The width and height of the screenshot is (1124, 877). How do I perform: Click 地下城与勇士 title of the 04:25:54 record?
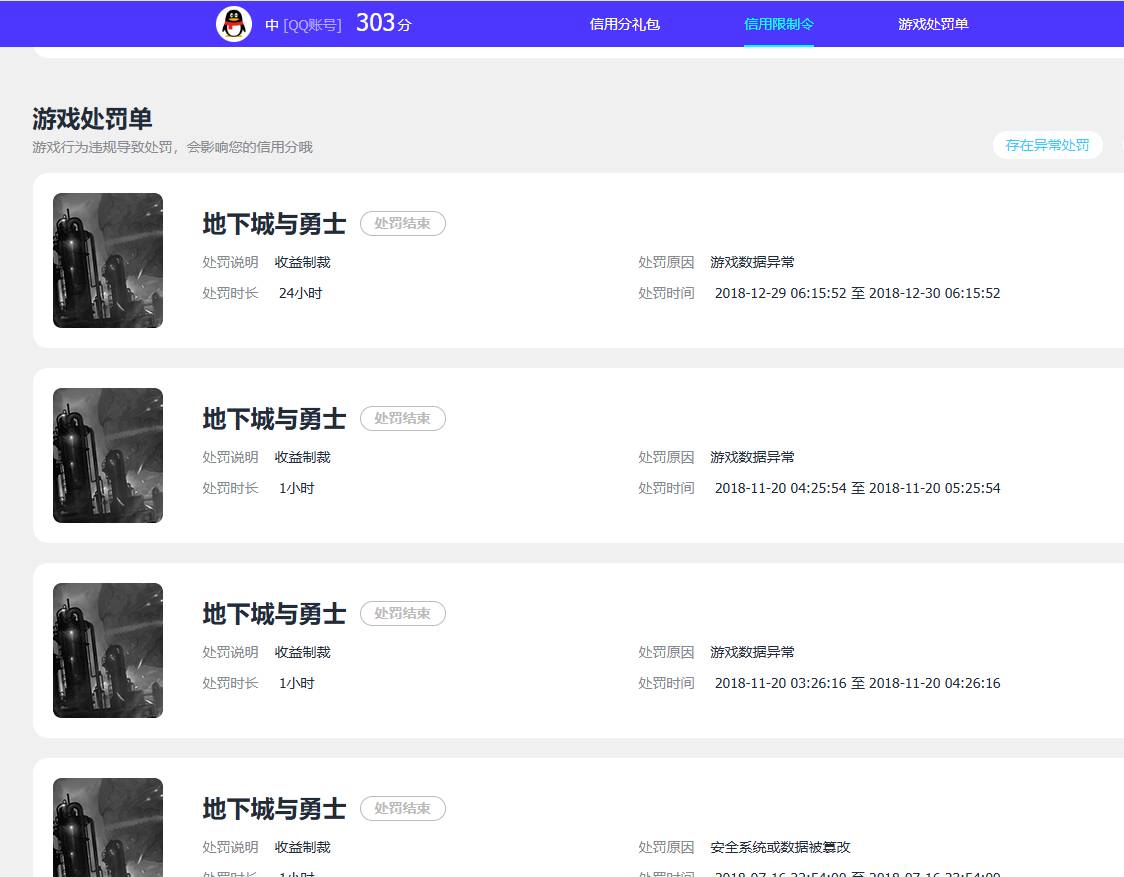coord(274,419)
